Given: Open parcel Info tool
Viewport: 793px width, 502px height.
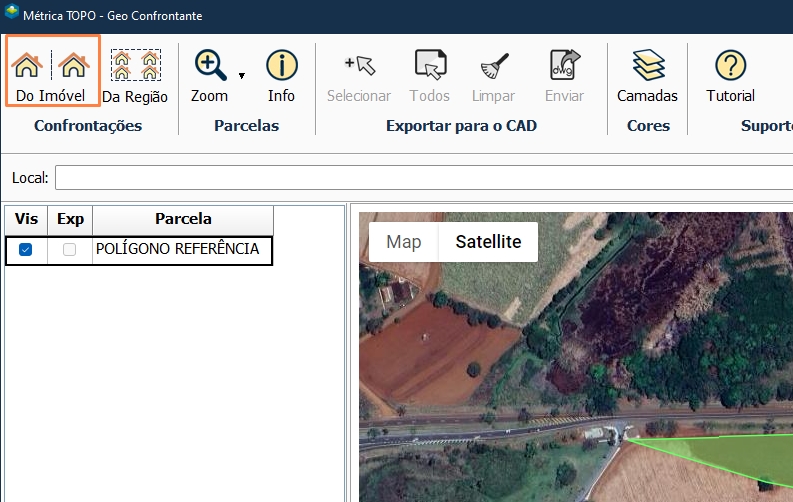Looking at the screenshot, I should (x=281, y=76).
